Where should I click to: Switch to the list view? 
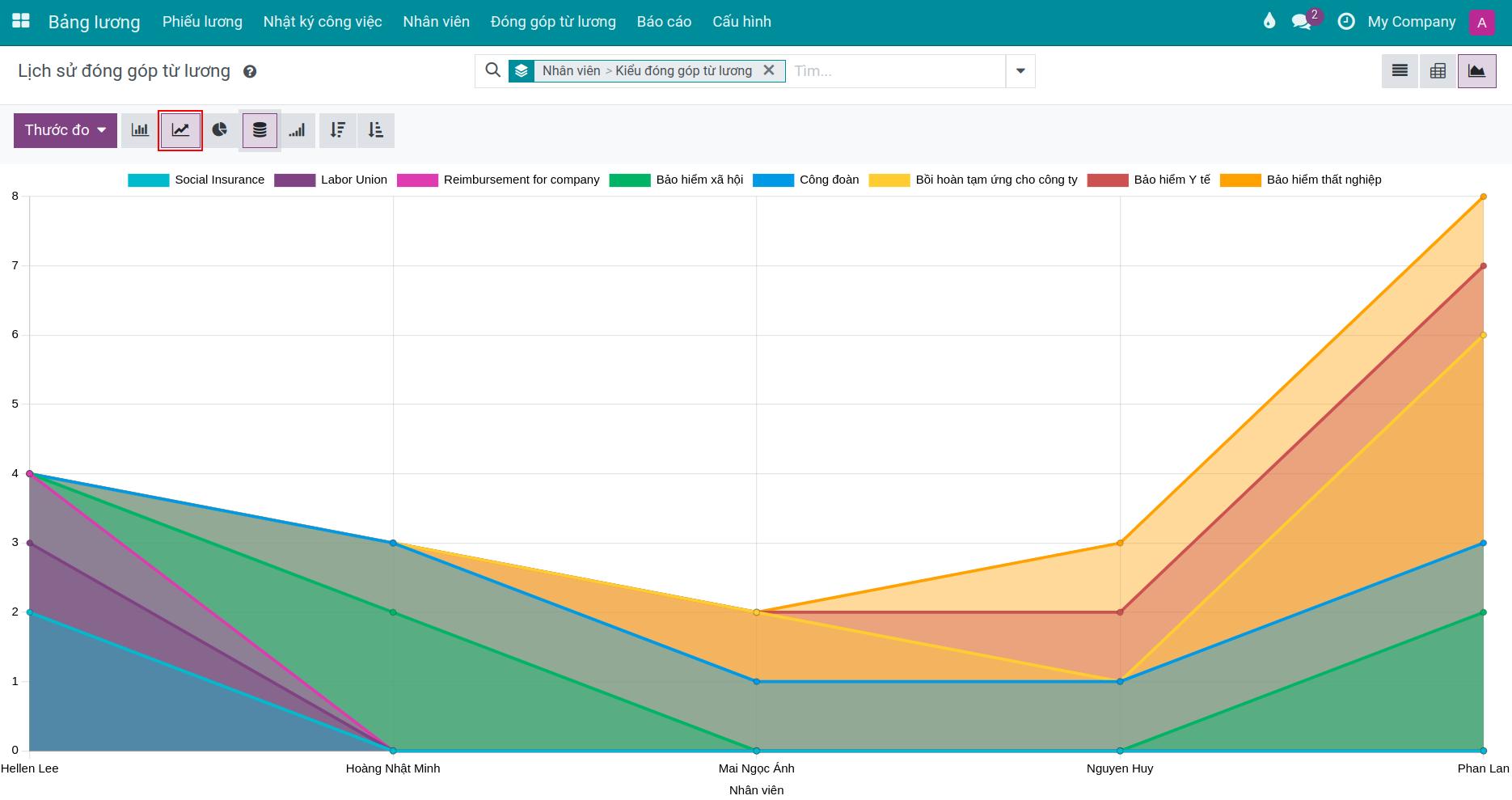pos(1400,71)
